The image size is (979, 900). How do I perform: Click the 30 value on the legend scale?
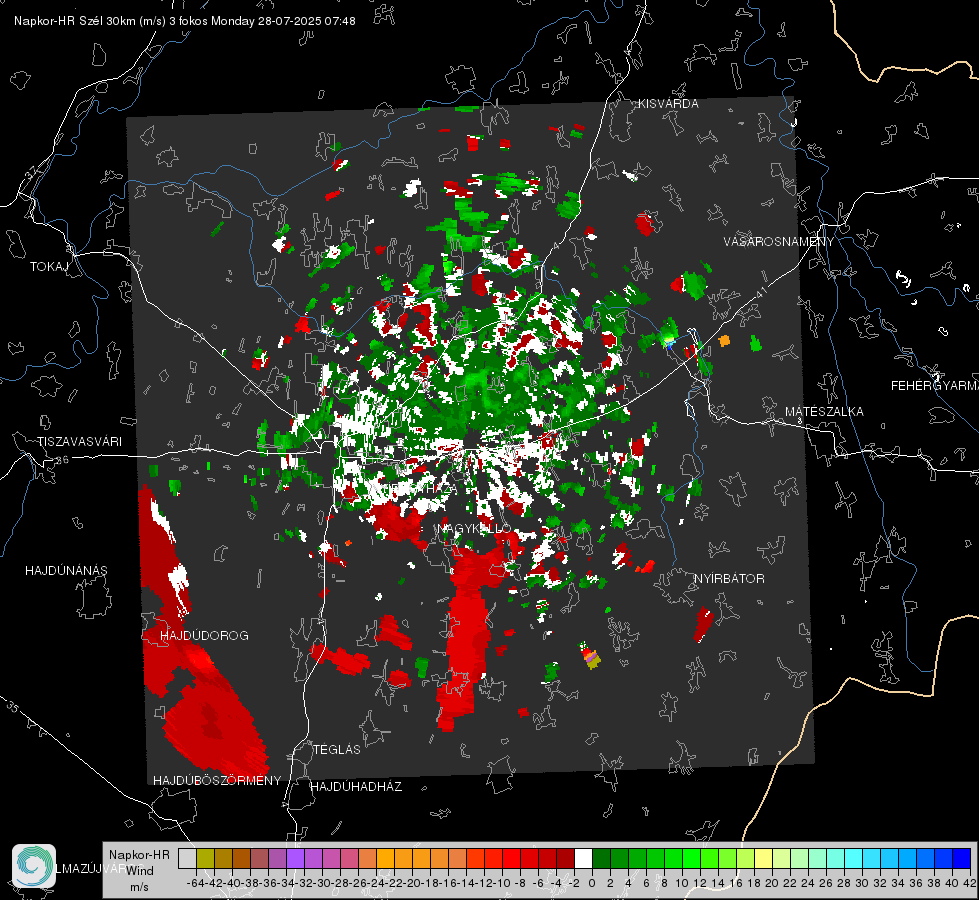pyautogui.click(x=862, y=883)
